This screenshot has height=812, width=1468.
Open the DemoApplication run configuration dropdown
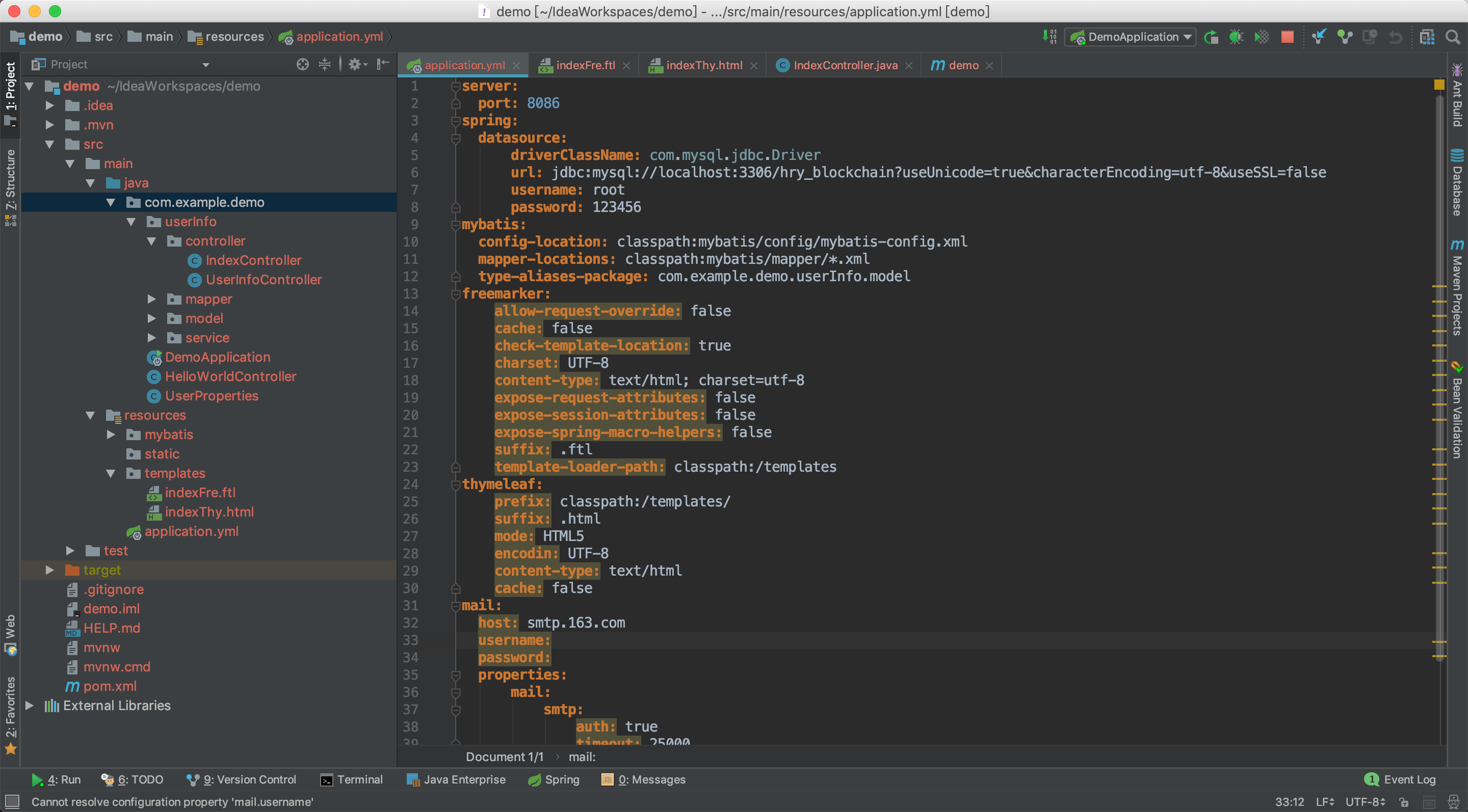[1130, 37]
